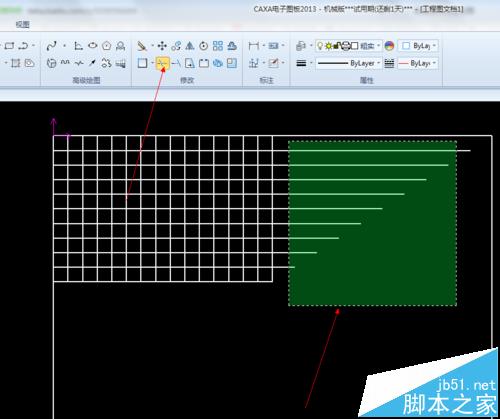
Task: Click the layer color square in layer box
Action: coord(355,46)
